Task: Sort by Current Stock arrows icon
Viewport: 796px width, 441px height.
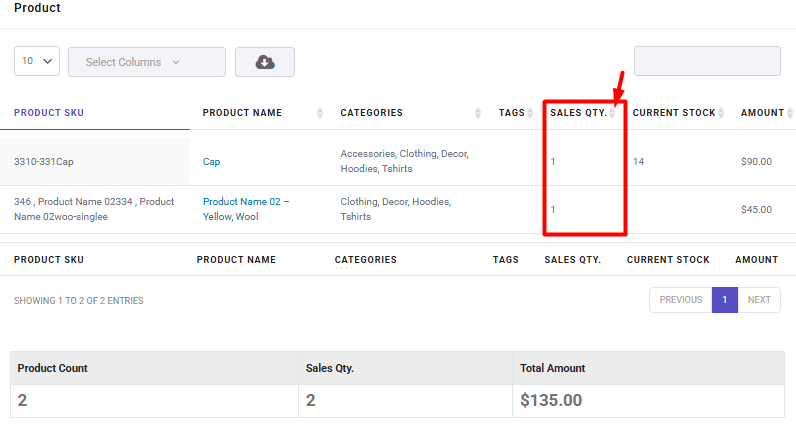Action: (721, 113)
